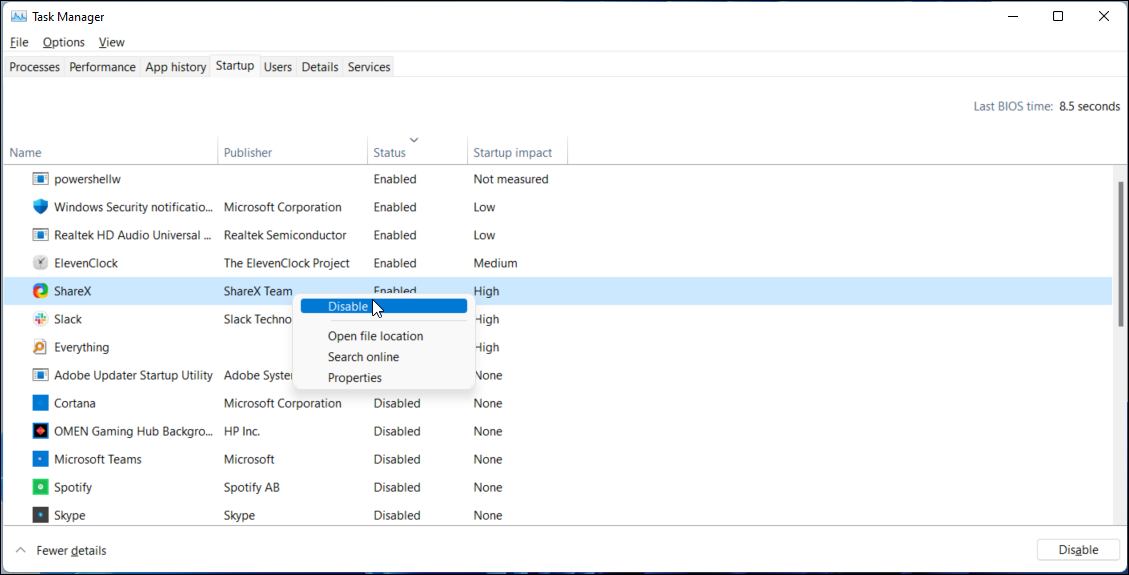Screen dimensions: 1129x575
Task: Switch to the Details tab
Action: [320, 67]
